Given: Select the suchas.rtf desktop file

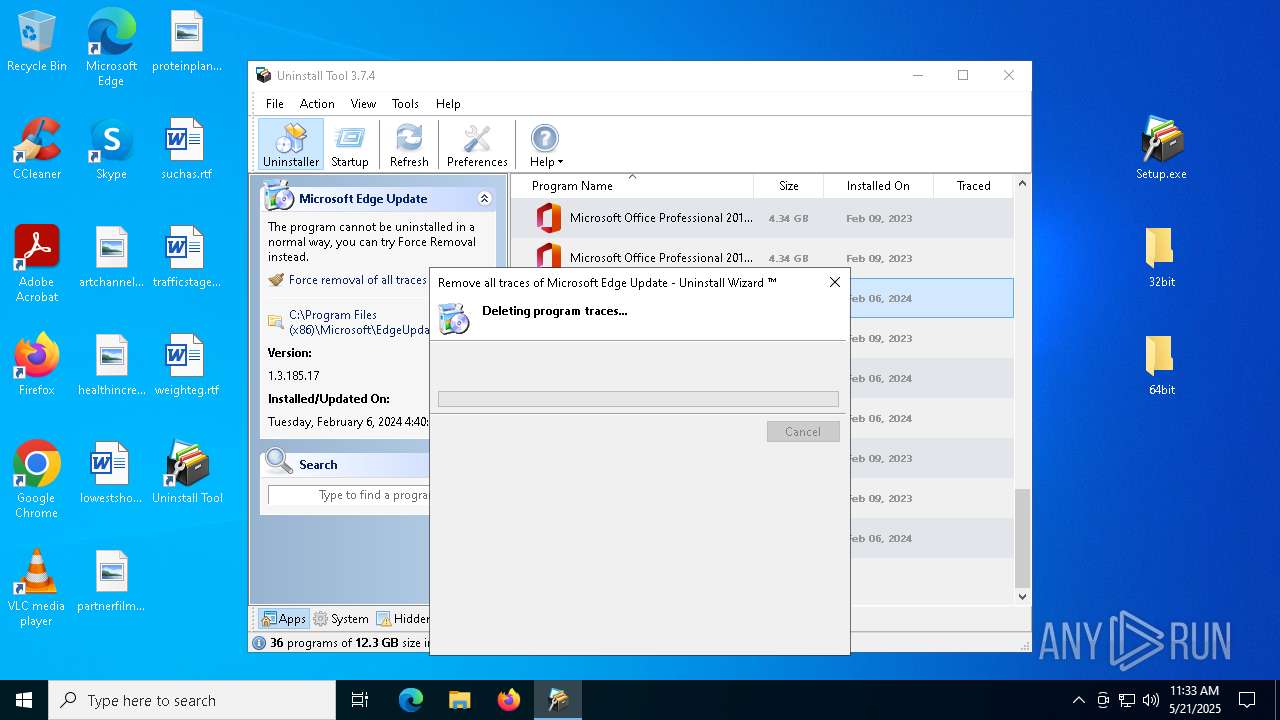Looking at the screenshot, I should [187, 150].
